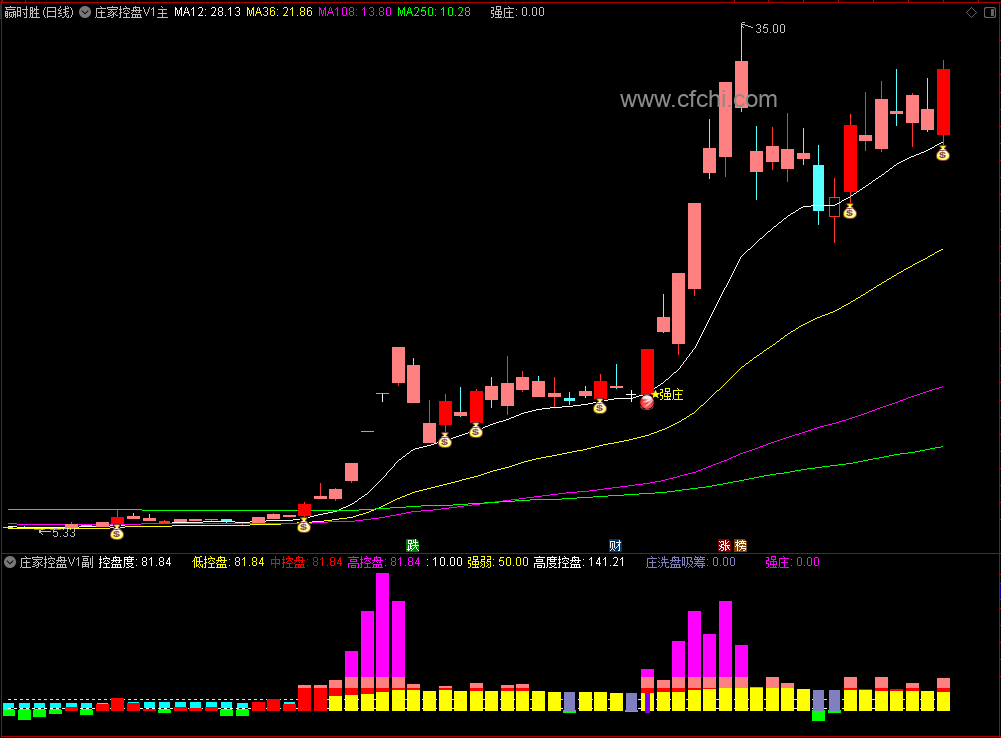This screenshot has height=738, width=1001.
Task: Click the orange 榜 event marker
Action: (740, 545)
